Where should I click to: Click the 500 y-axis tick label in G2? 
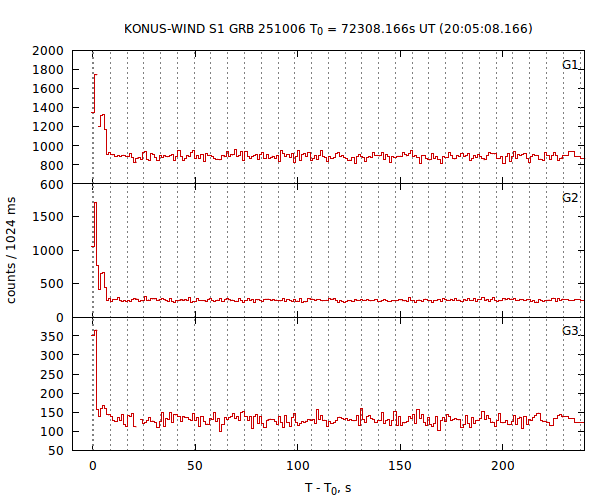click(54, 284)
